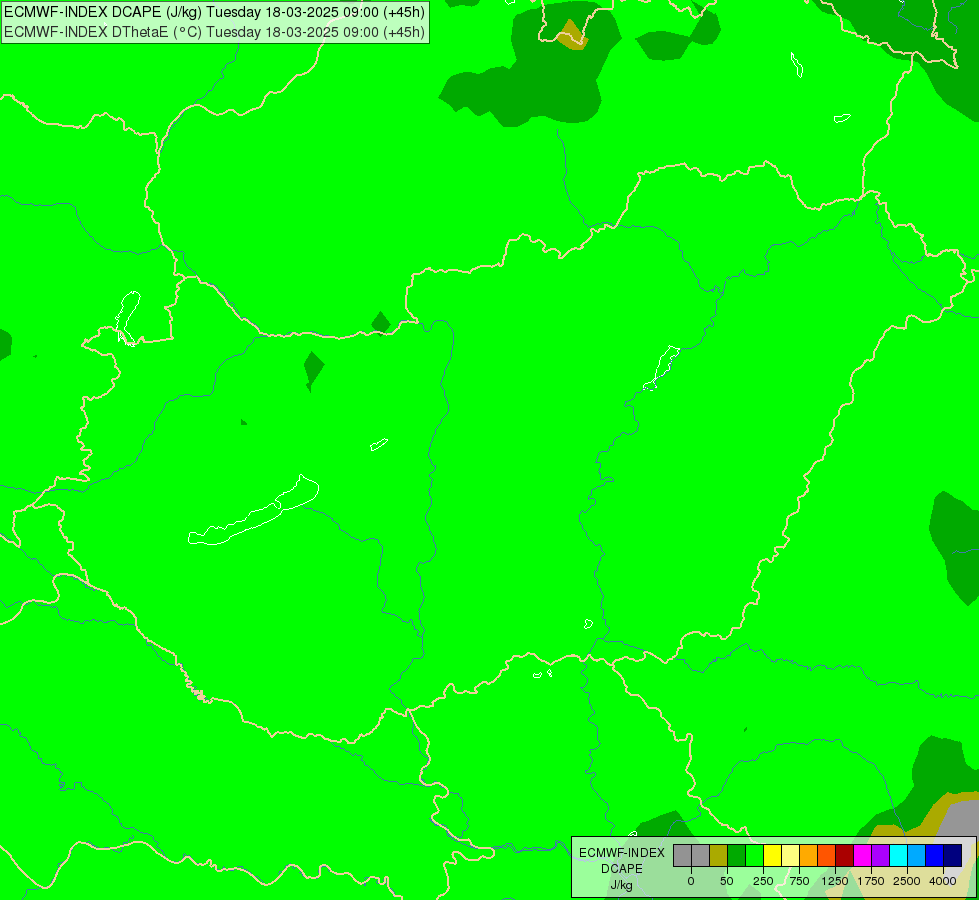Click the long Lake Balaton outline on map
This screenshot has width=979, height=900.
pos(253,512)
